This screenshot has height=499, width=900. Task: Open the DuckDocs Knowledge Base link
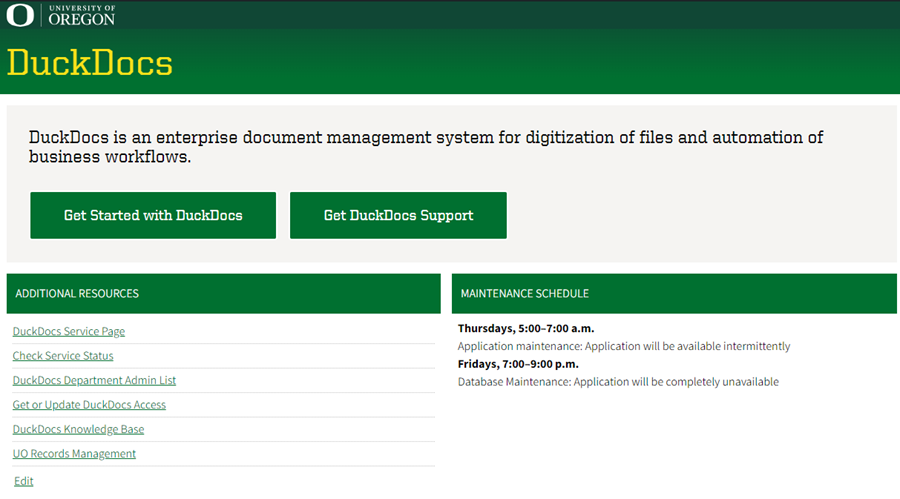[x=79, y=430]
